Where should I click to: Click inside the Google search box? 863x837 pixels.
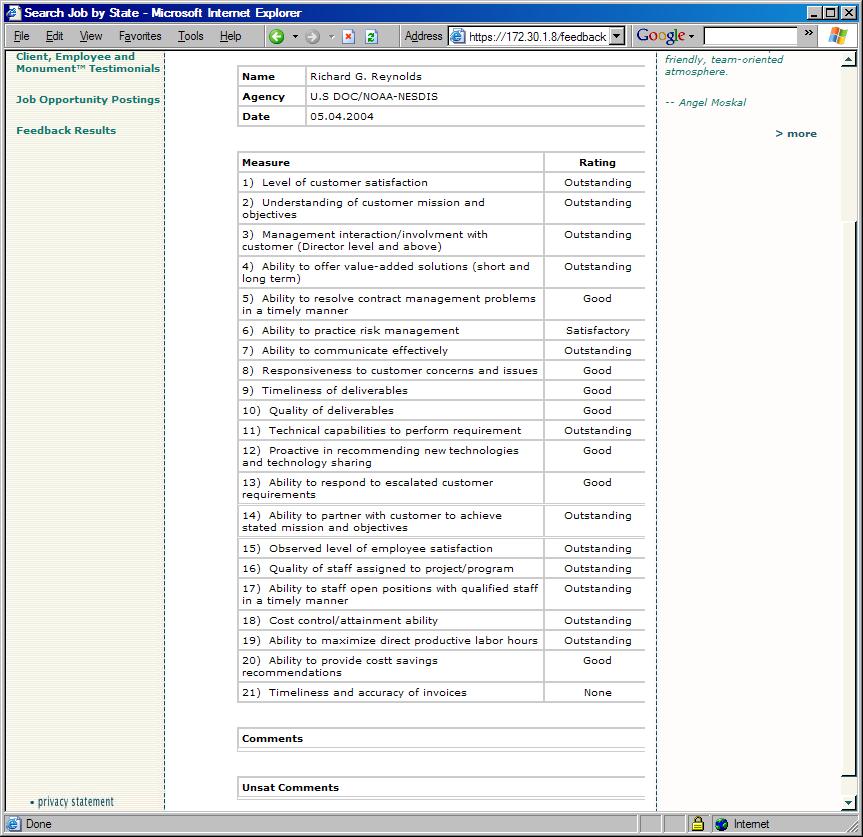coord(750,36)
